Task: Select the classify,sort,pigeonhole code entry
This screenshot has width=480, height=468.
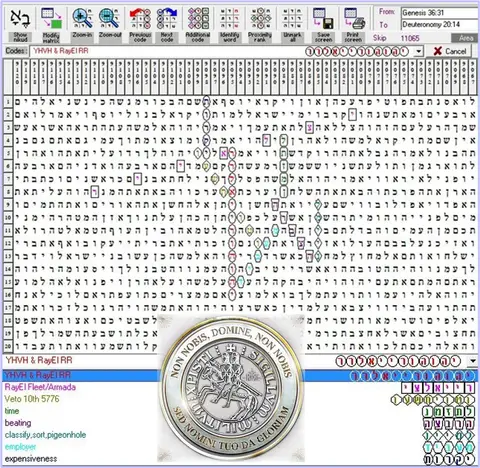Action: [x=45, y=435]
